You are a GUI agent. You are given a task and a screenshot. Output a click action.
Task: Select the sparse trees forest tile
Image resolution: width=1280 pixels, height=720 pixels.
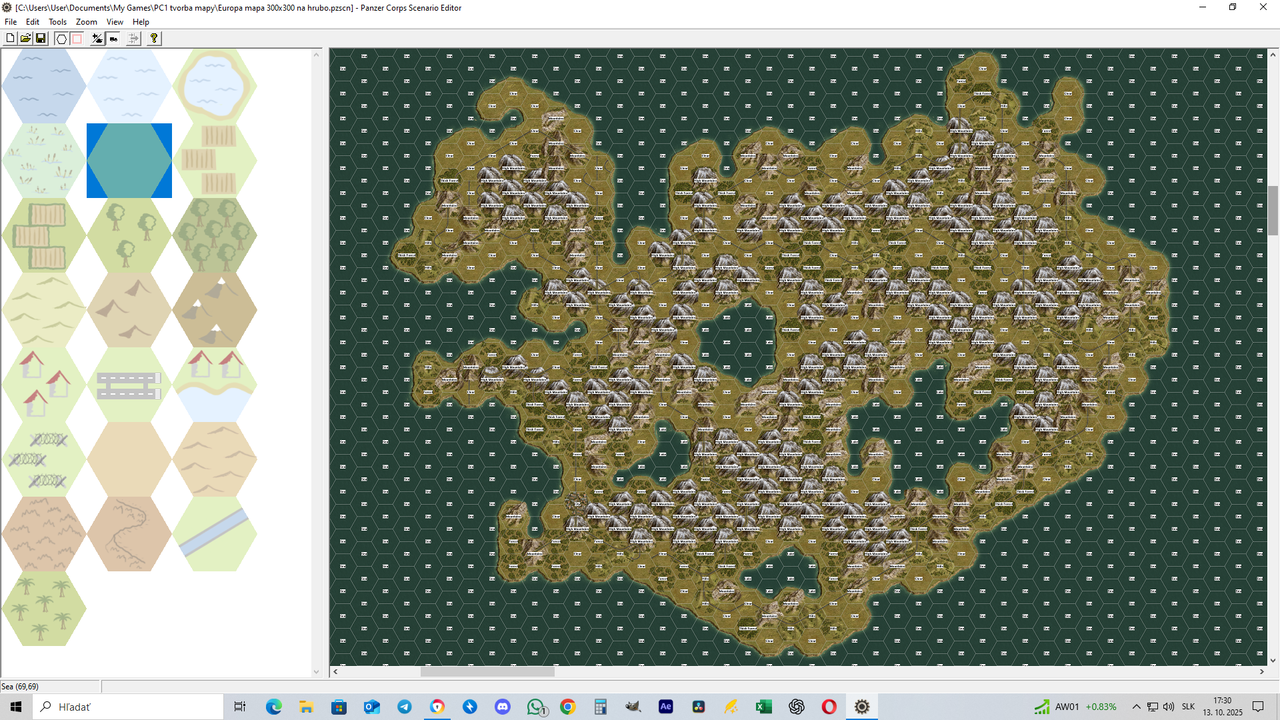click(x=129, y=235)
